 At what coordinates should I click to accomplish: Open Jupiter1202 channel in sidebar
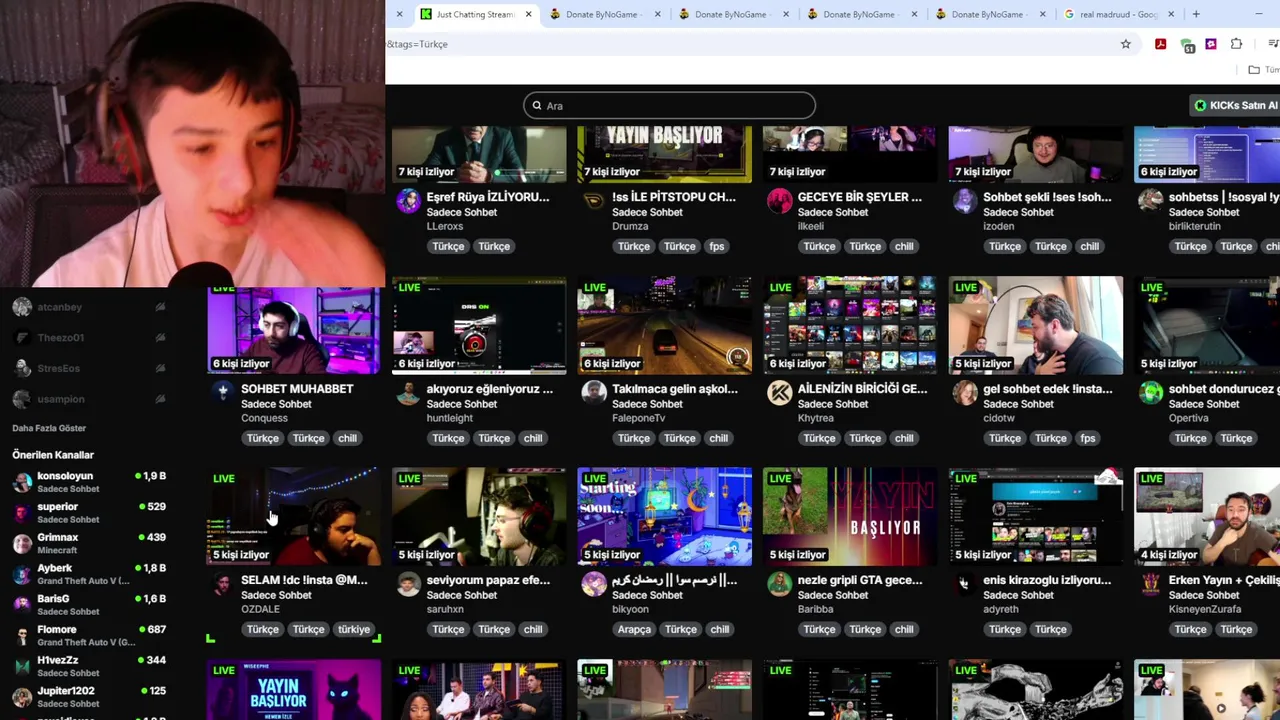pos(90,696)
